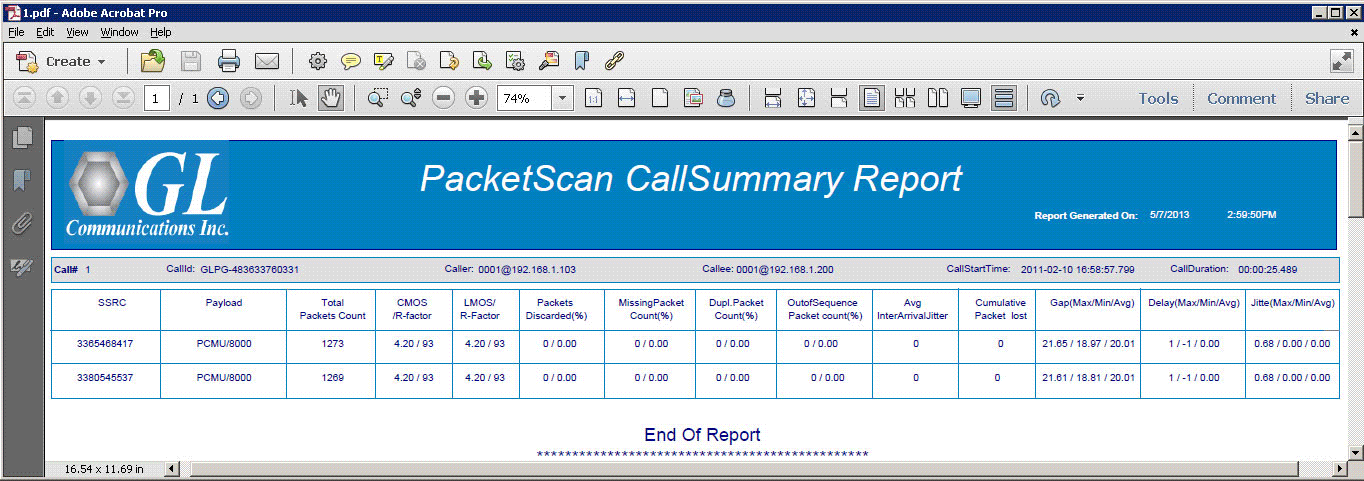
Task: Open the gear preferences icon
Action: point(318,61)
